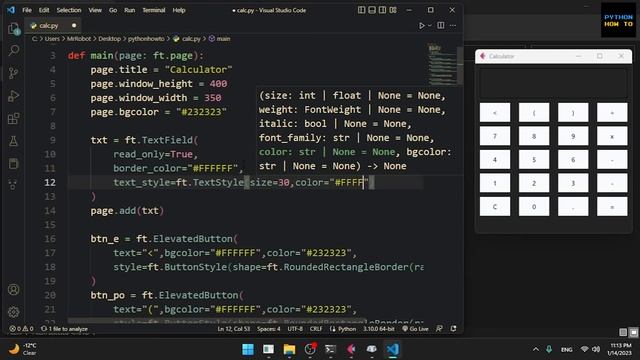Toggle primary side bar layout icon
The width and height of the screenshot is (640, 360).
pos(362,10)
